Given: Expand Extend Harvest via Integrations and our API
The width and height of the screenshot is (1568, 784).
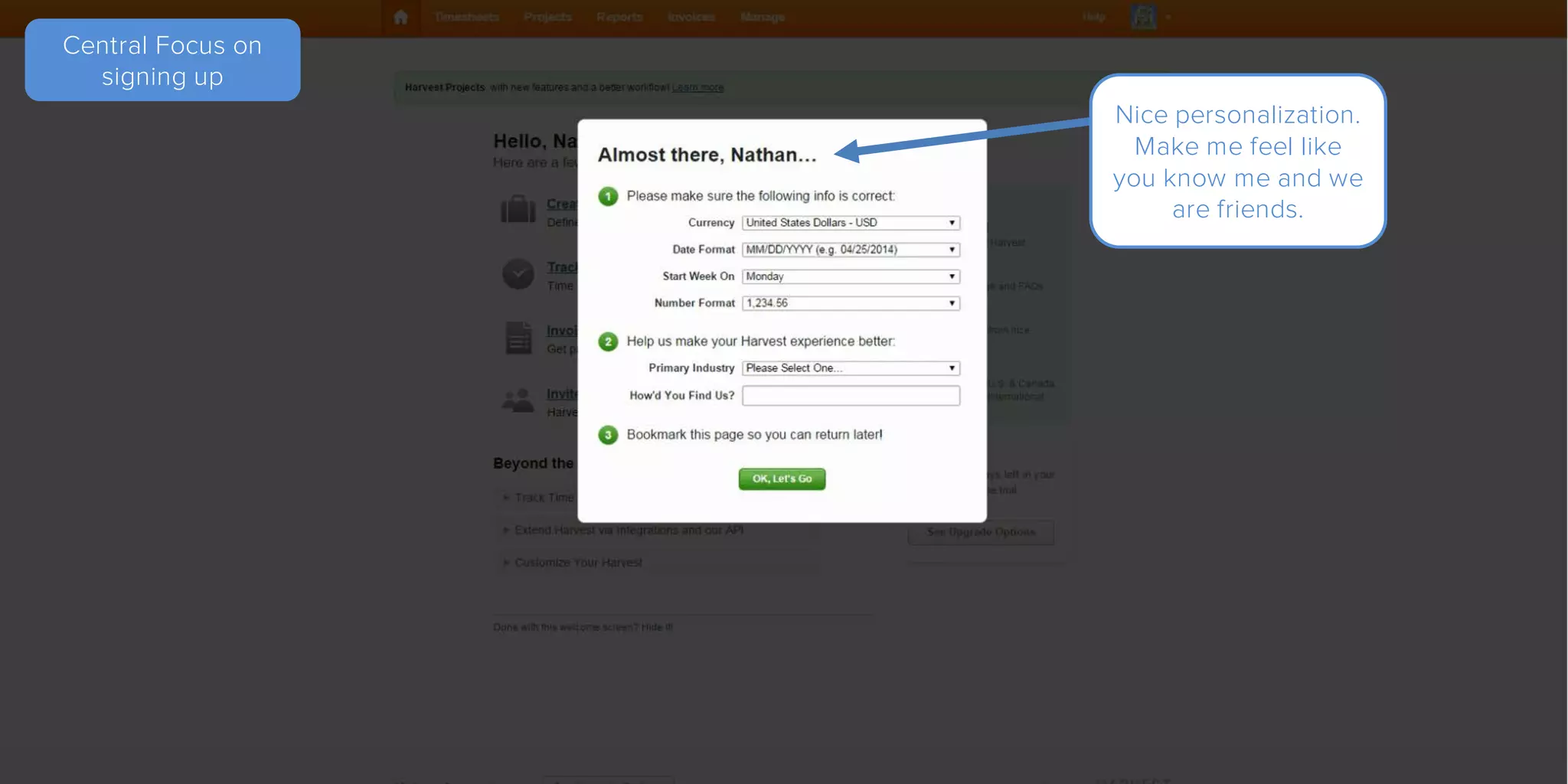Looking at the screenshot, I should coord(629,530).
